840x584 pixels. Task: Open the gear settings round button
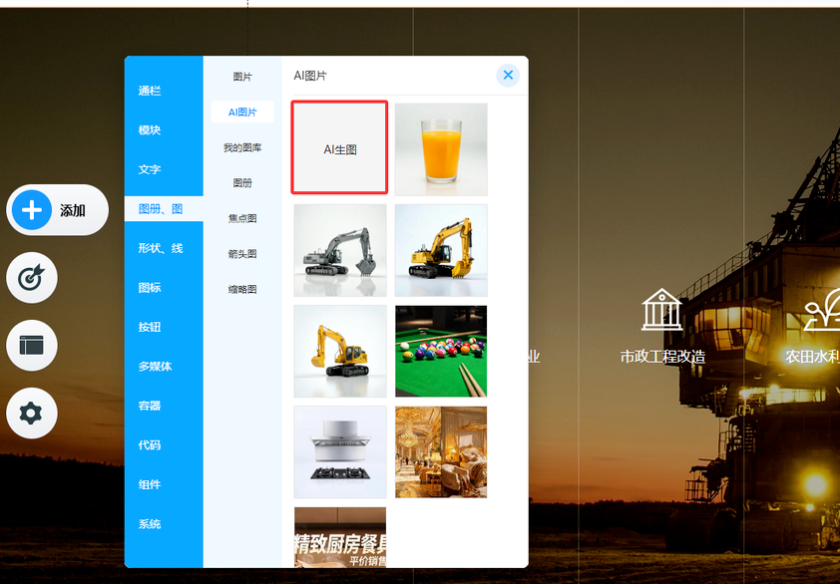tap(32, 413)
